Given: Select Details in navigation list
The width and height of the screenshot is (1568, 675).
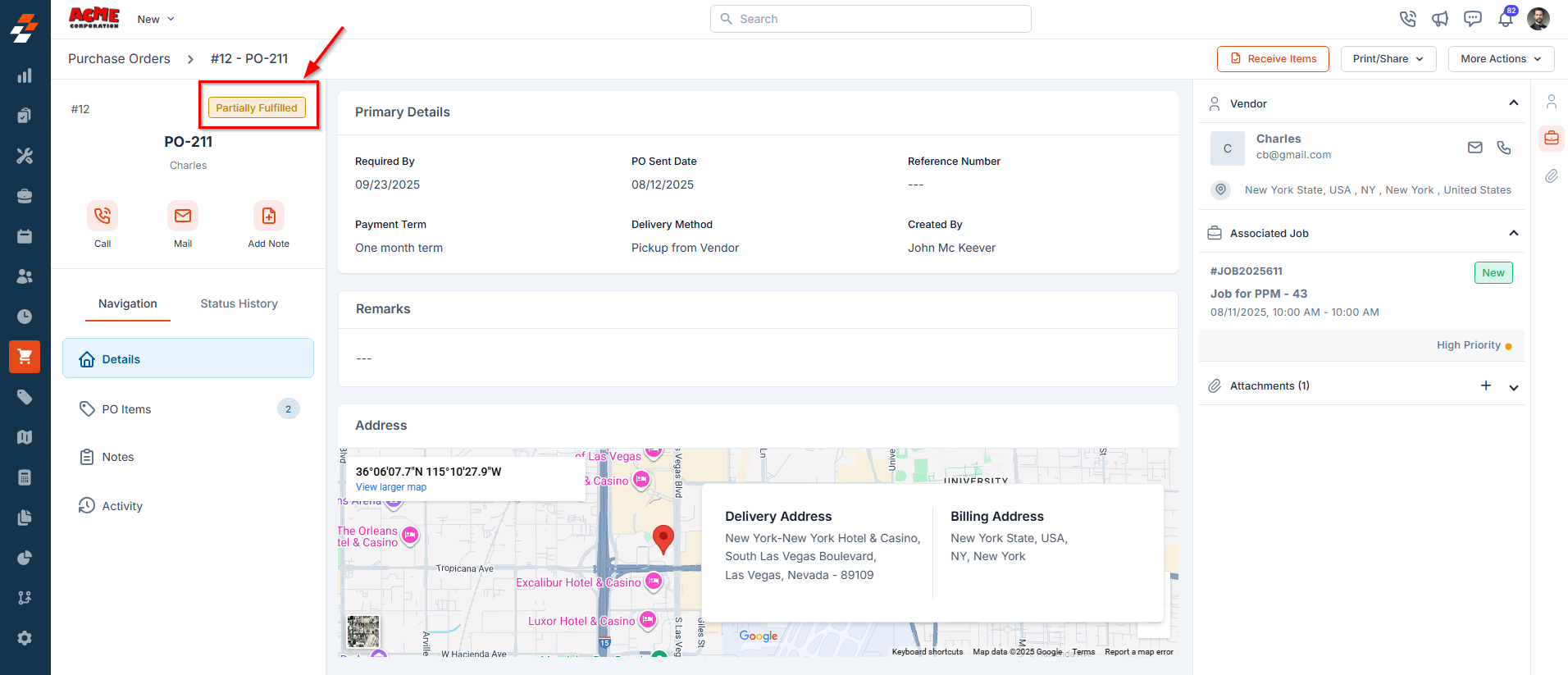Looking at the screenshot, I should tap(188, 358).
